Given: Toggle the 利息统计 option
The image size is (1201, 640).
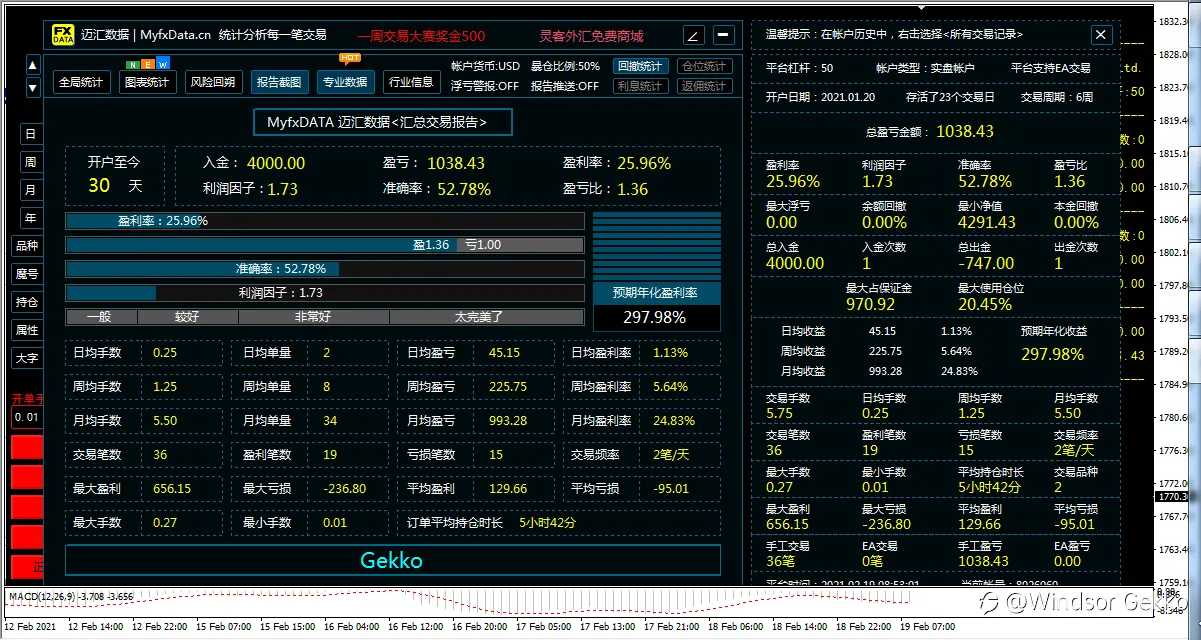Looking at the screenshot, I should coord(640,86).
